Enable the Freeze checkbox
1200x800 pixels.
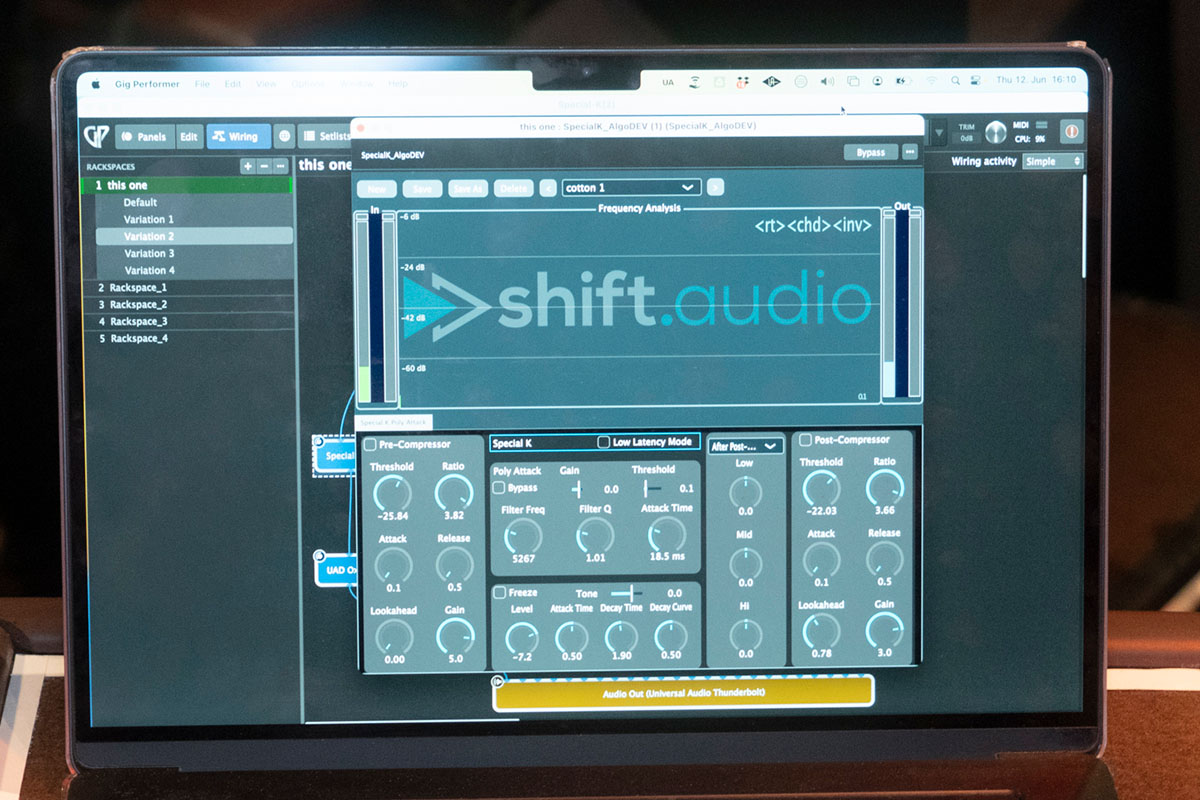tap(499, 593)
